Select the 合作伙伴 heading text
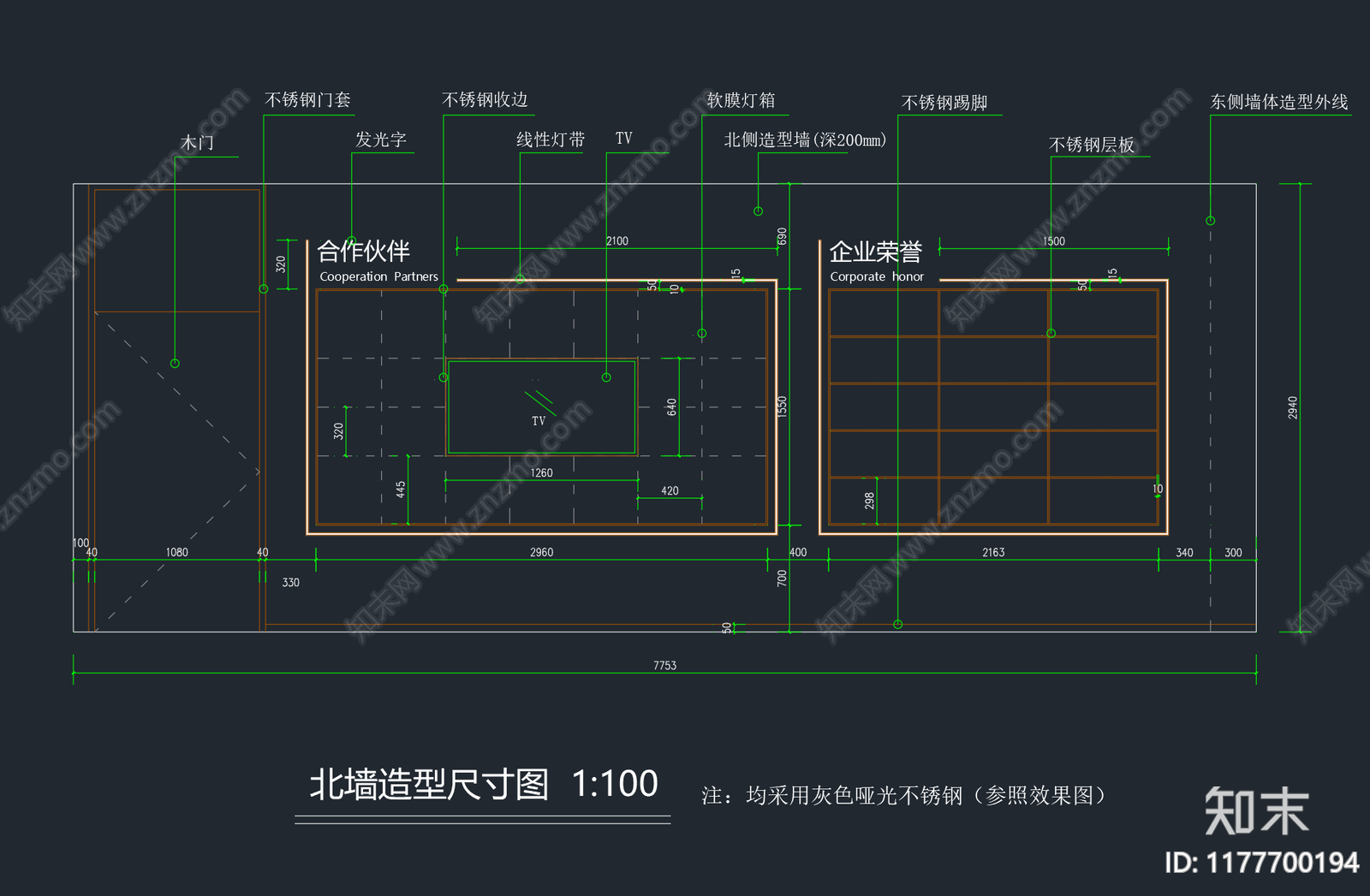Screen dimensions: 1370x896 pyautogui.click(x=364, y=251)
